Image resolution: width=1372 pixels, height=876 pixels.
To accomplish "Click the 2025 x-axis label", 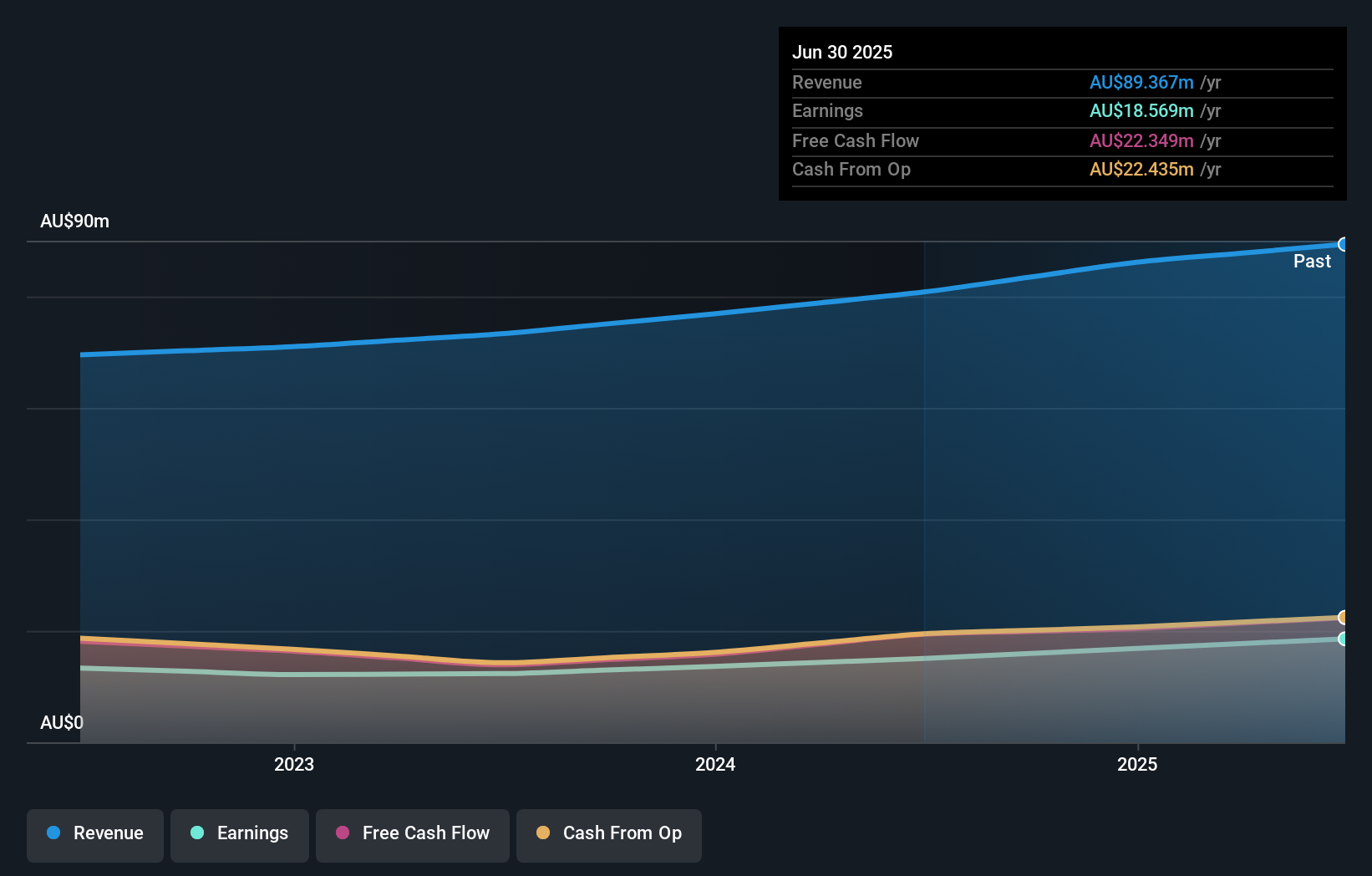I will (1137, 764).
